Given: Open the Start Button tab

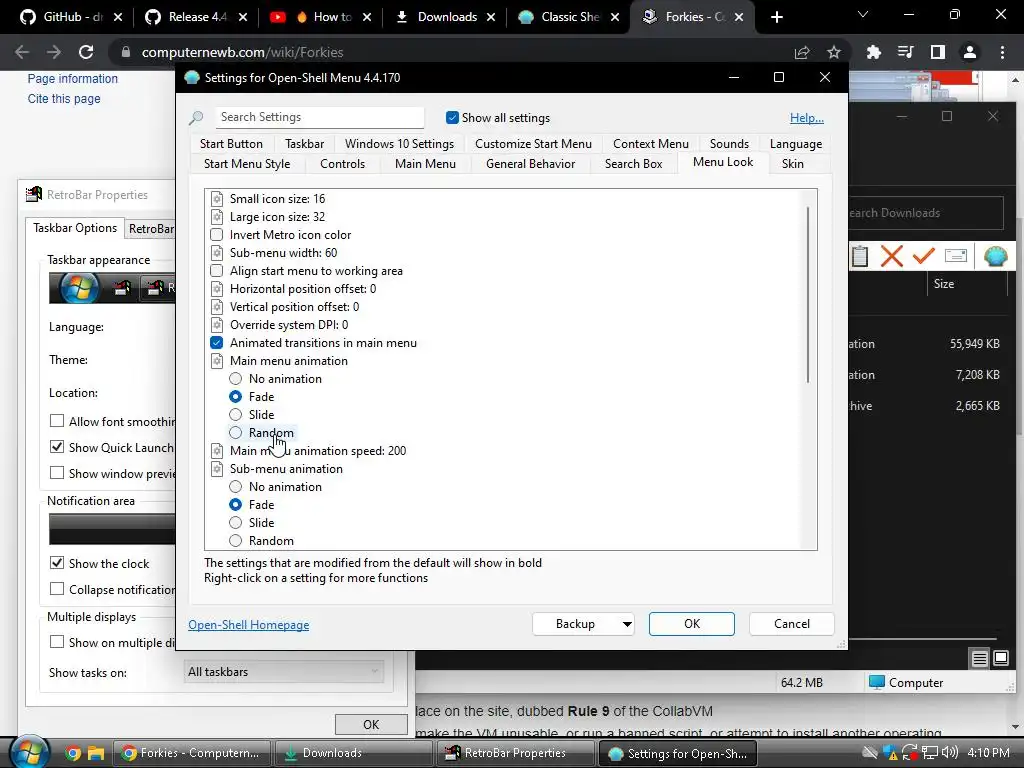Looking at the screenshot, I should tap(231, 144).
